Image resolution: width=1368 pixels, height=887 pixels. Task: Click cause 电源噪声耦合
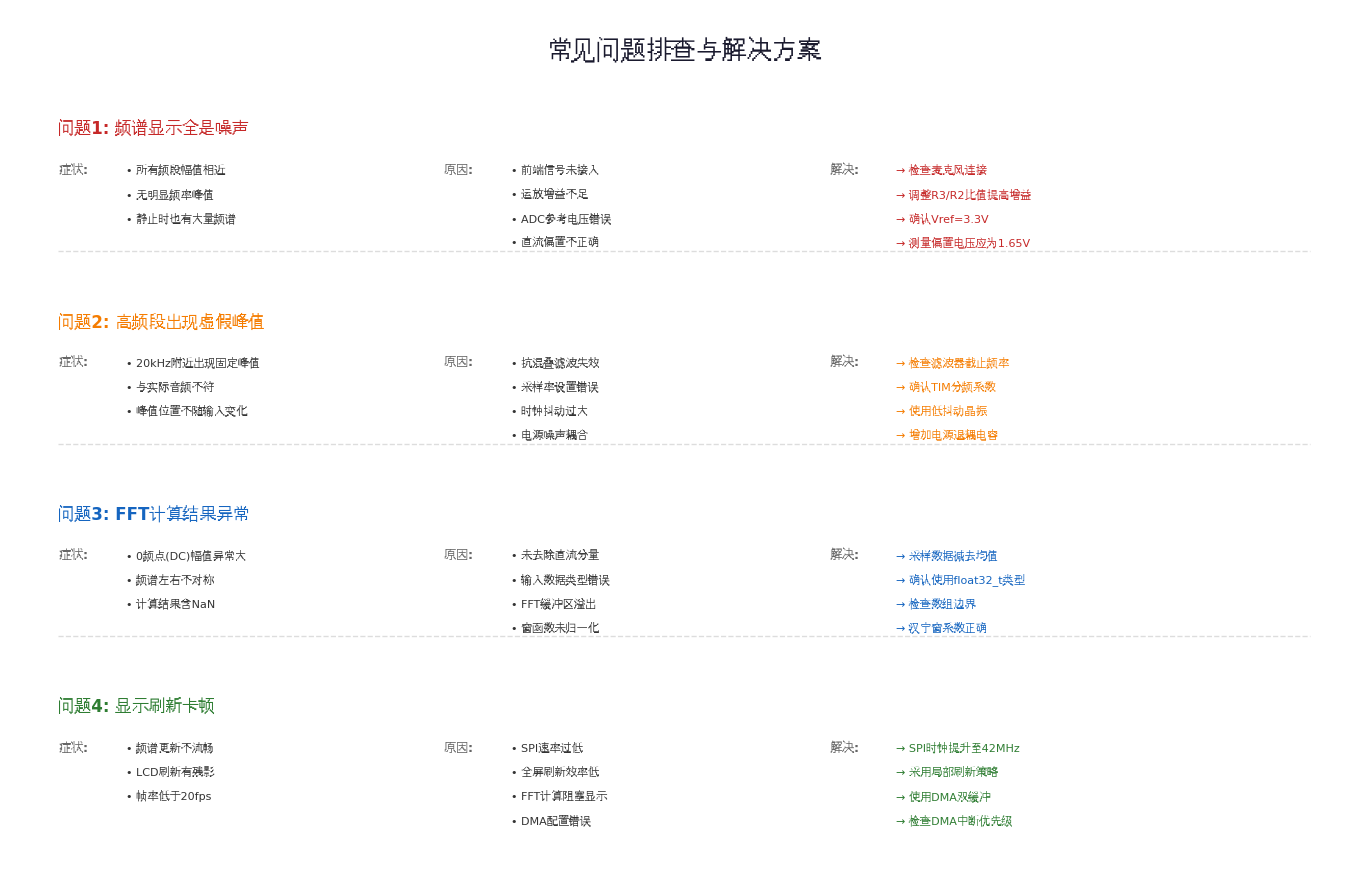(555, 435)
